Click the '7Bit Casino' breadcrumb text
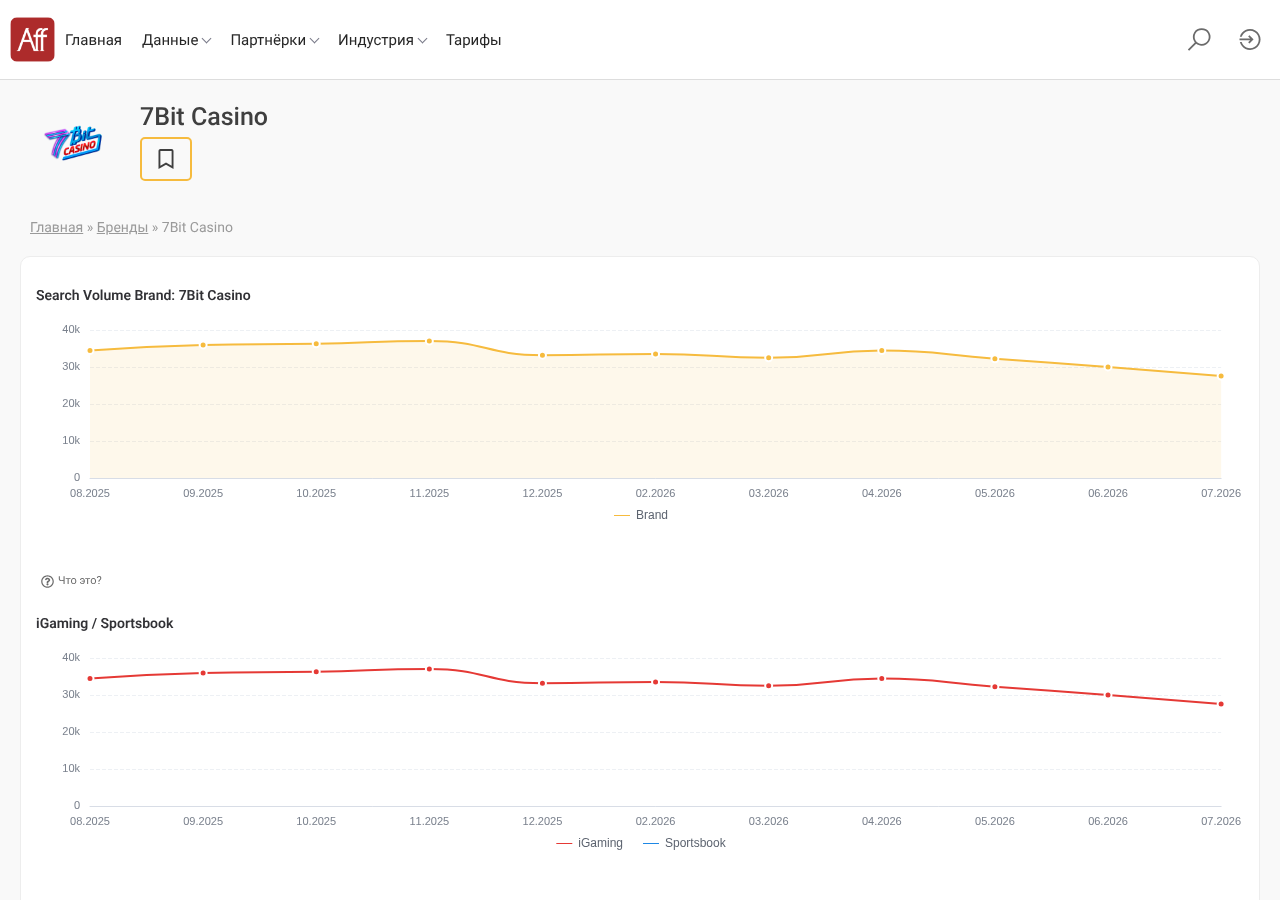This screenshot has height=900, width=1280. [x=197, y=228]
